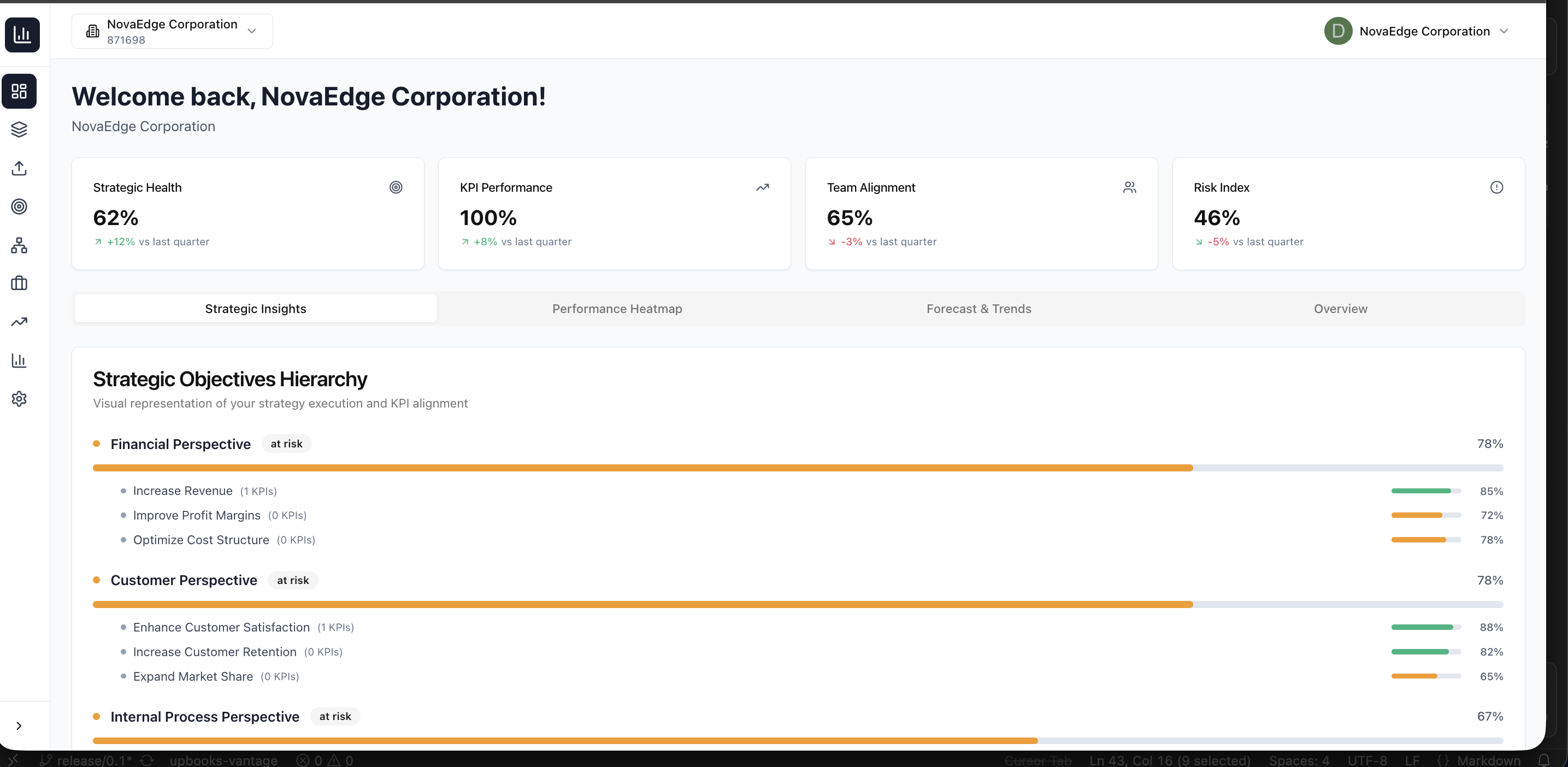The width and height of the screenshot is (1568, 767).
Task: Click the 'at risk' badge on Financial Perspective
Action: (x=286, y=443)
